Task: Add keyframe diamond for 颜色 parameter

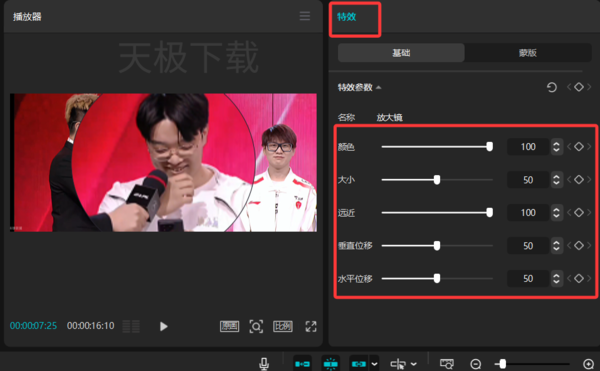Action: click(579, 146)
